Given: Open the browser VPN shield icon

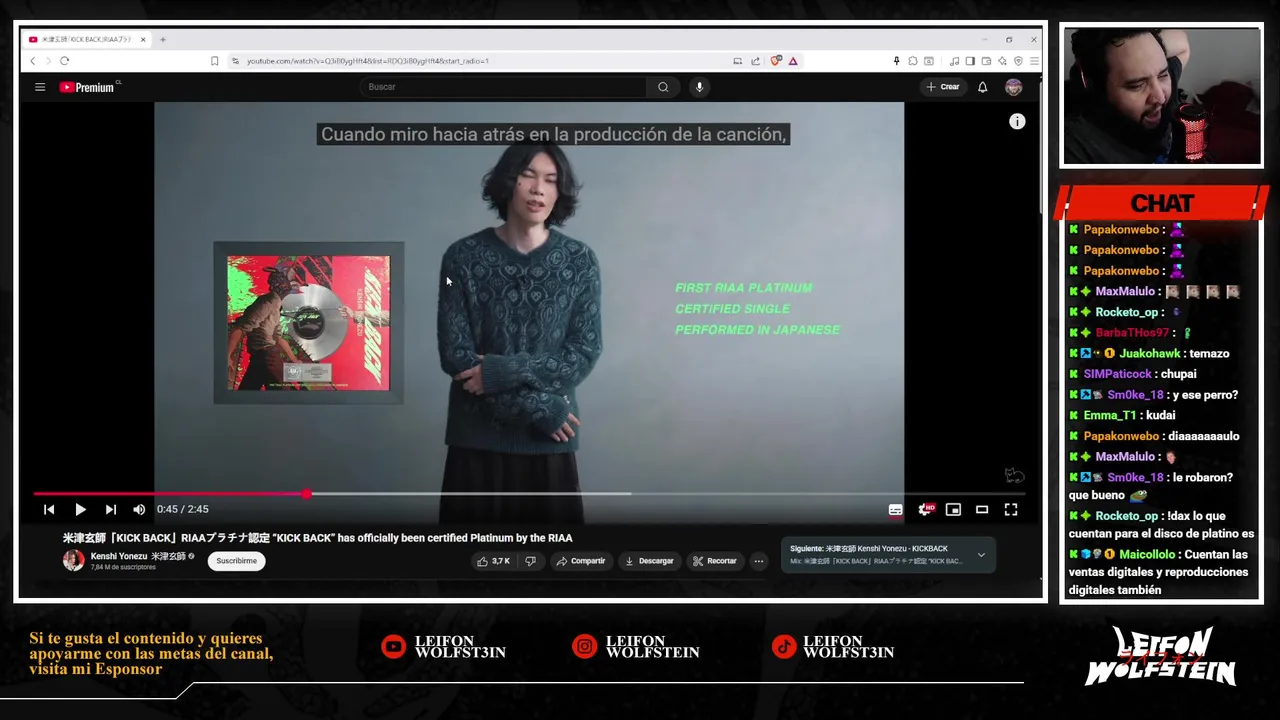Looking at the screenshot, I should click(1018, 61).
